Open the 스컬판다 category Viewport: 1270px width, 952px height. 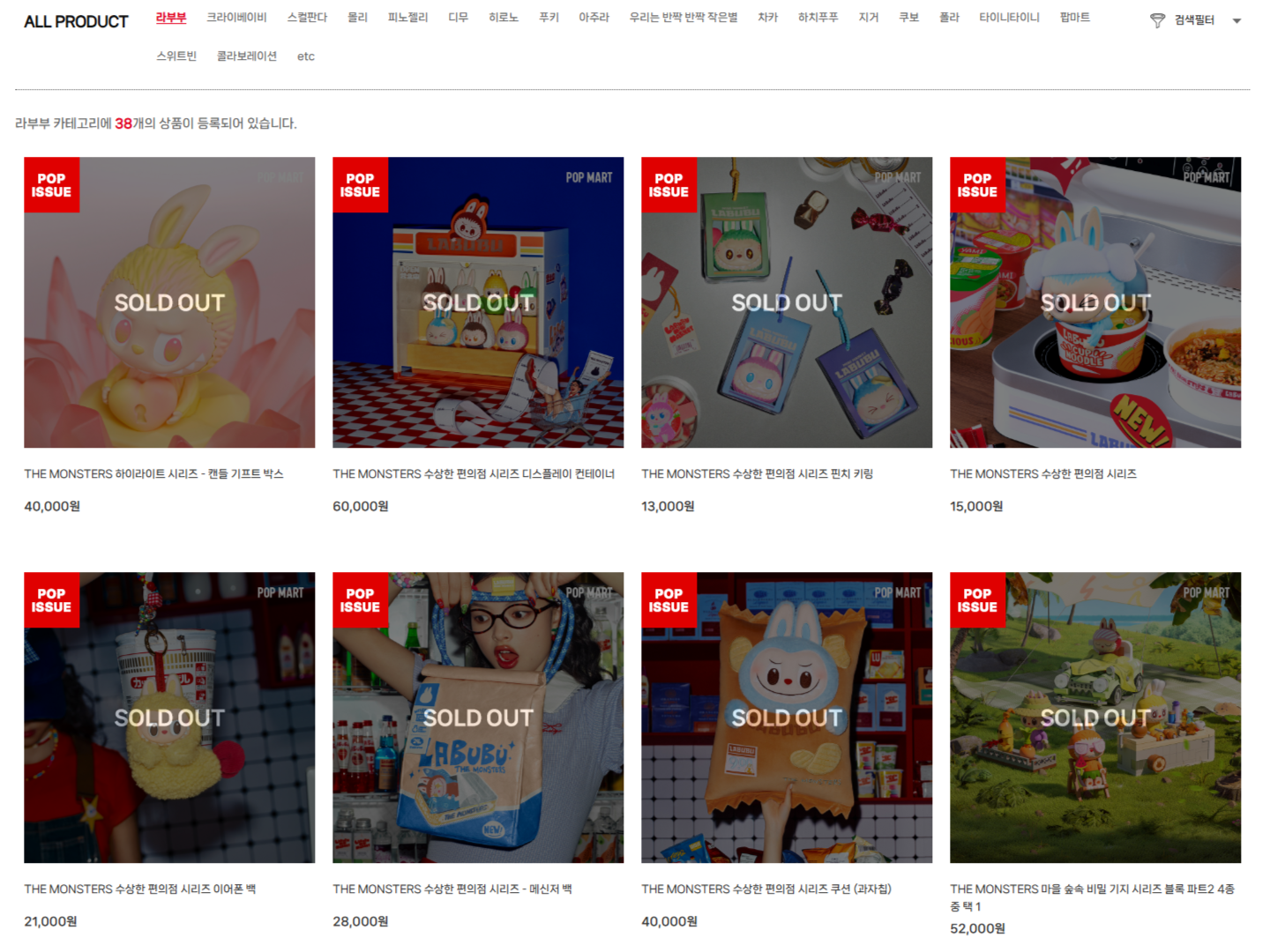(307, 18)
